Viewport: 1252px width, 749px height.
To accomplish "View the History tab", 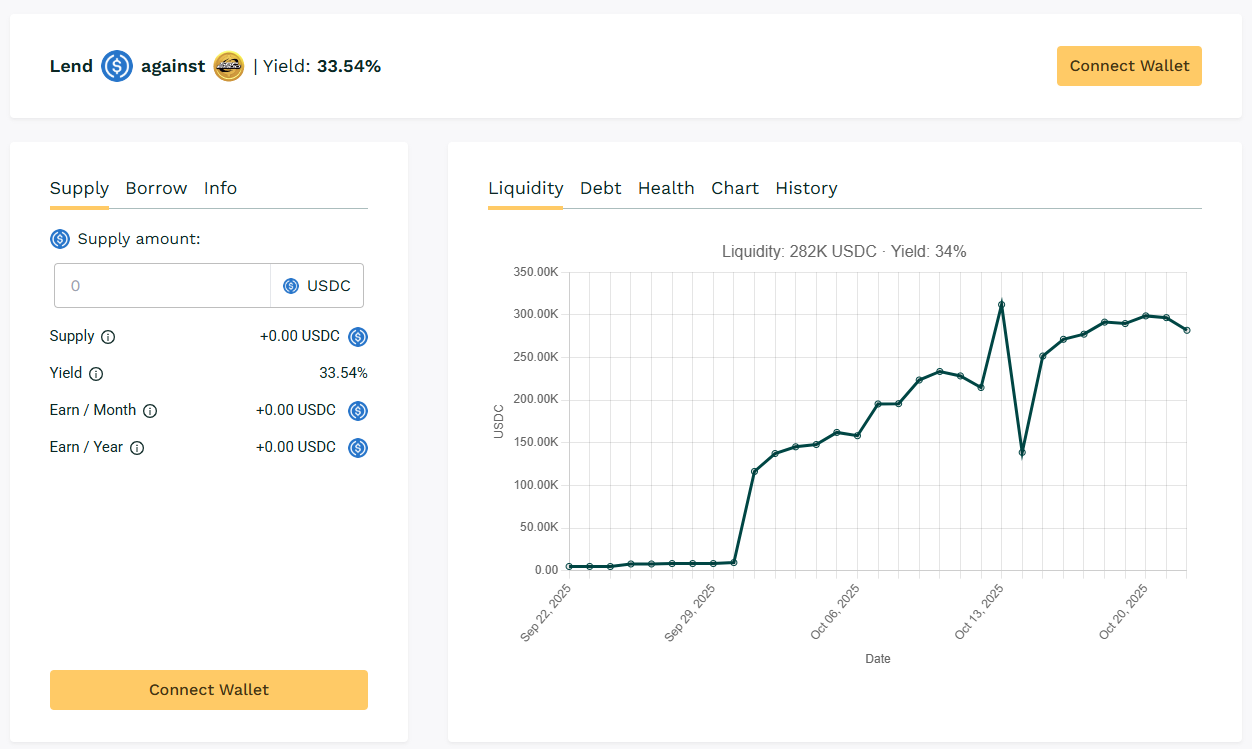I will 806,188.
